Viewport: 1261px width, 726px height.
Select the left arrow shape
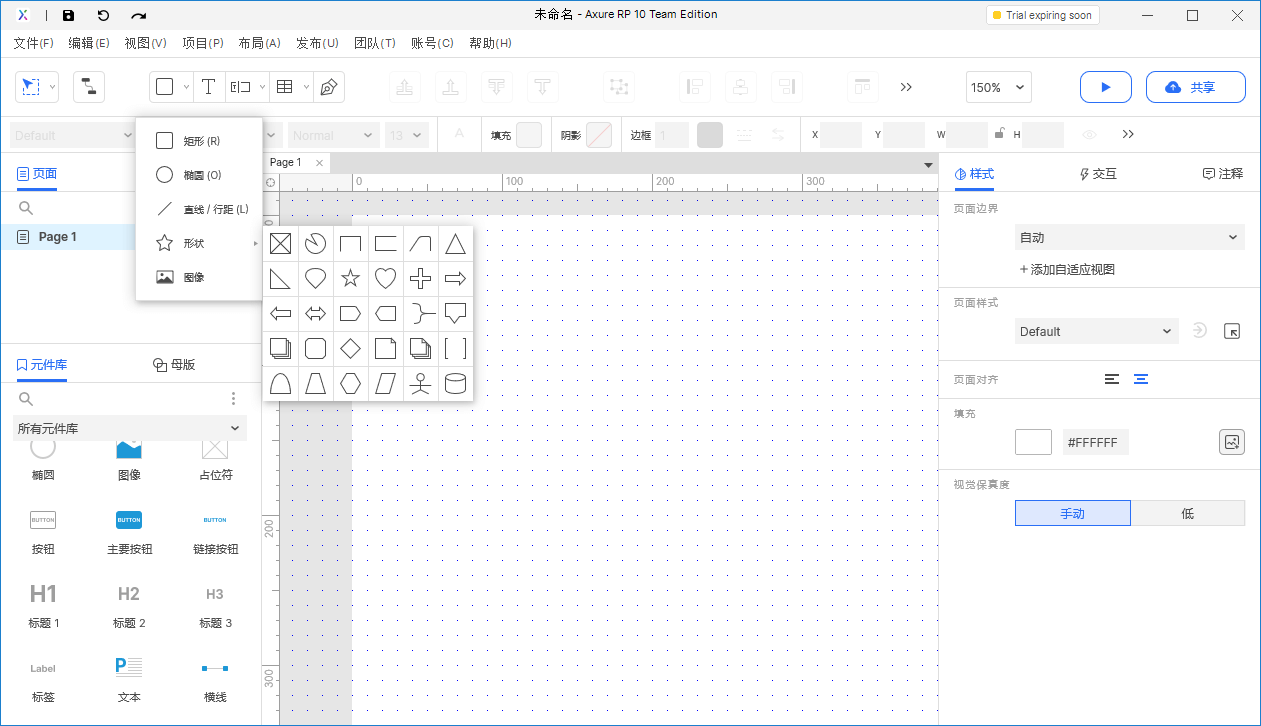click(281, 313)
